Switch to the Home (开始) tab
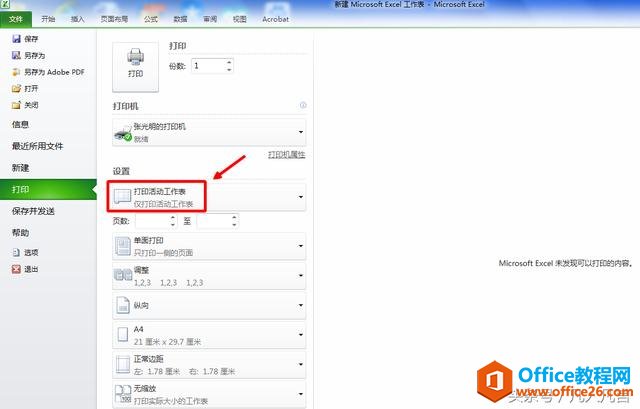The height and width of the screenshot is (409, 640). [x=48, y=19]
